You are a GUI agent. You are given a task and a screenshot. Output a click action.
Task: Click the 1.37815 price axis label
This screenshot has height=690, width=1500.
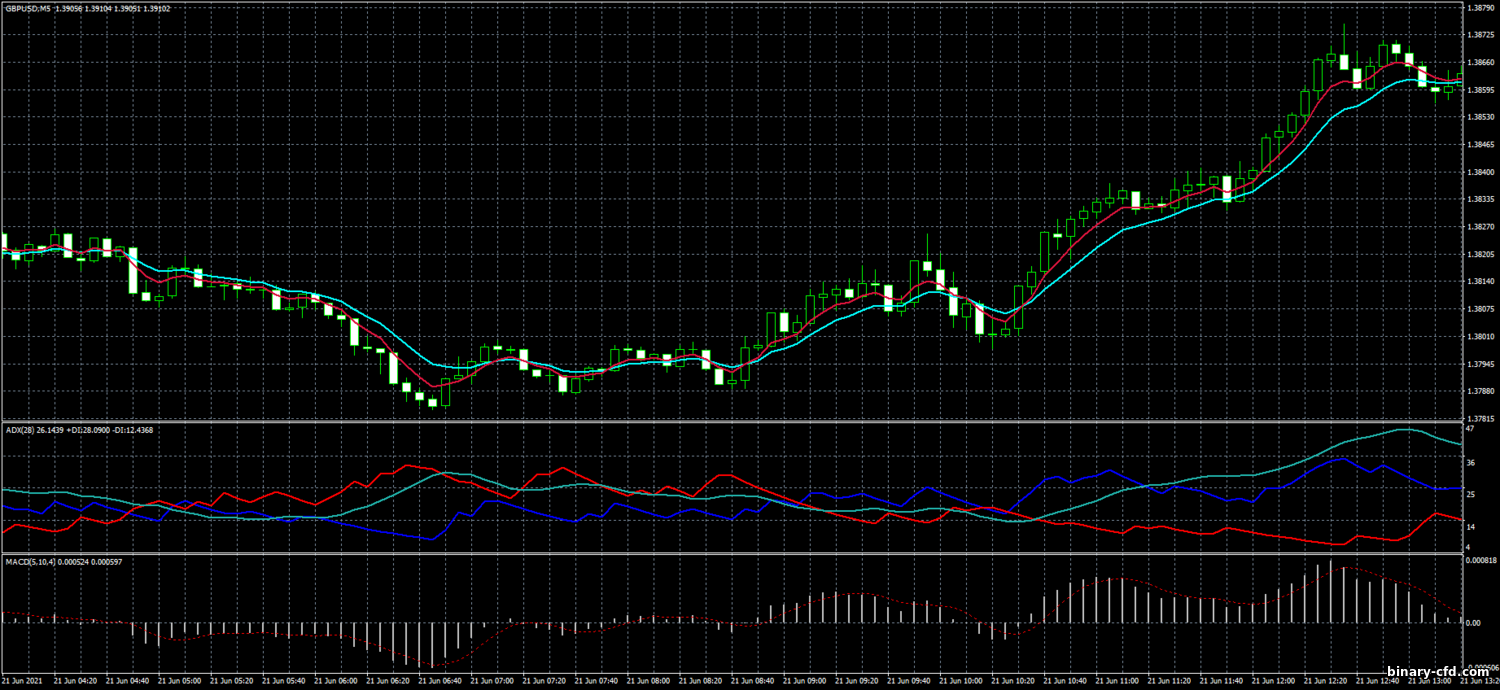(x=1479, y=418)
